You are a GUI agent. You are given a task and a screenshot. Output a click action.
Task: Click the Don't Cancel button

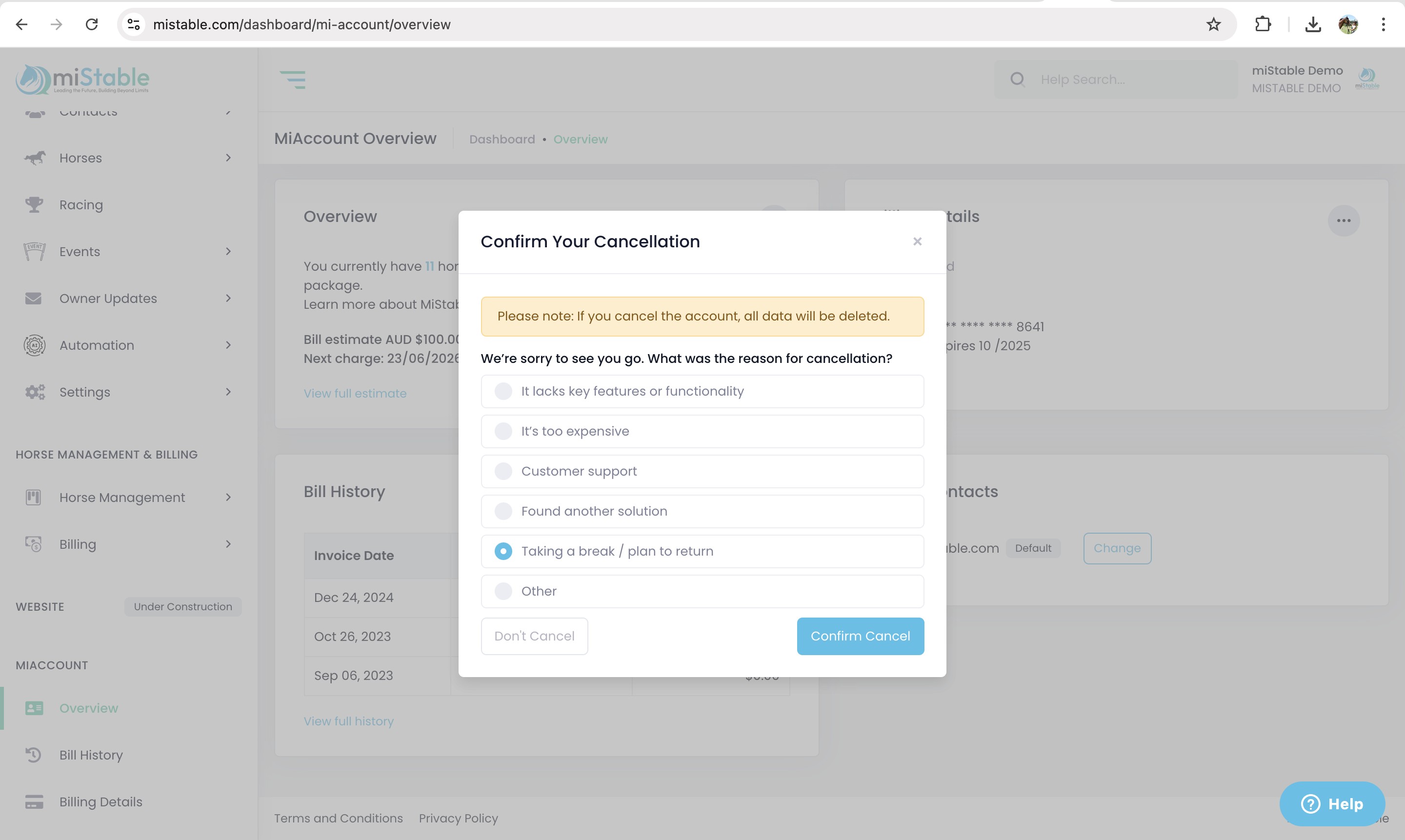click(534, 636)
